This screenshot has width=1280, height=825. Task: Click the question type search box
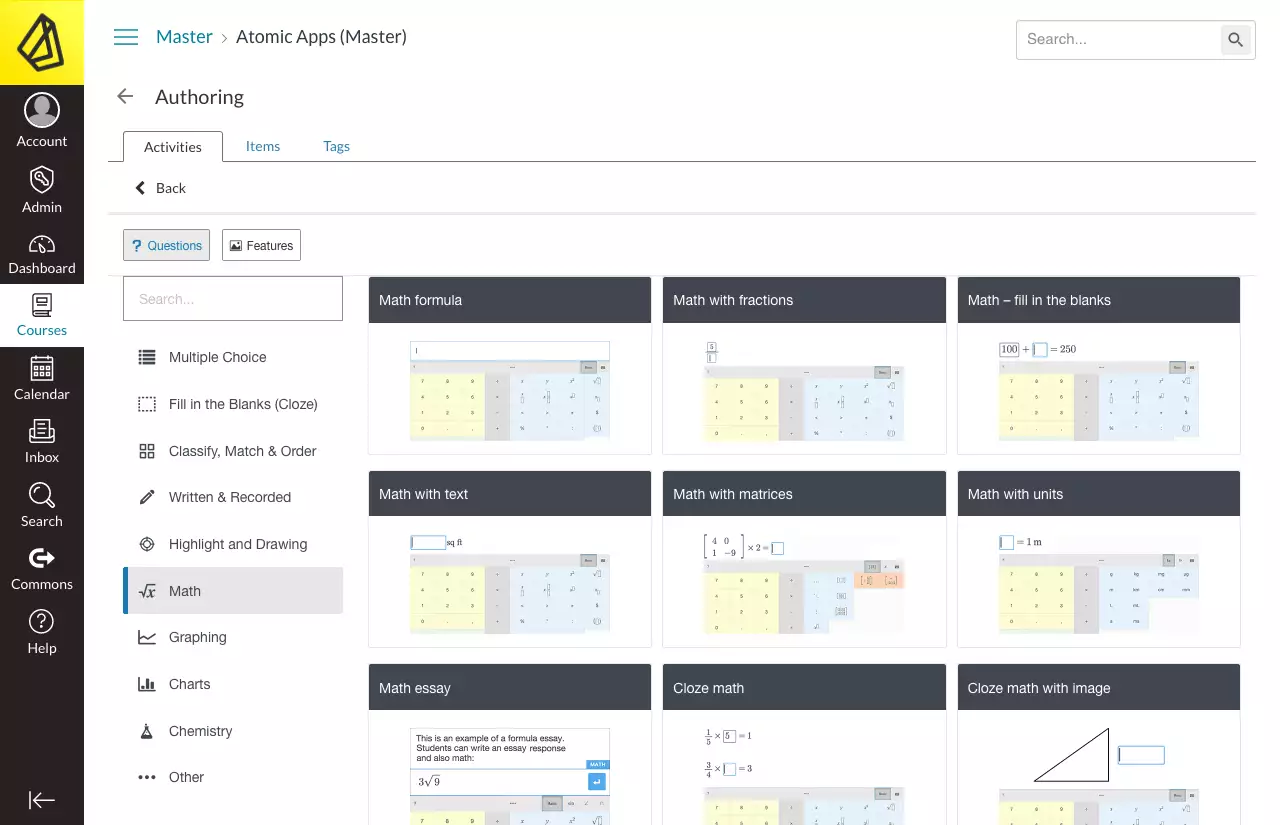[233, 299]
